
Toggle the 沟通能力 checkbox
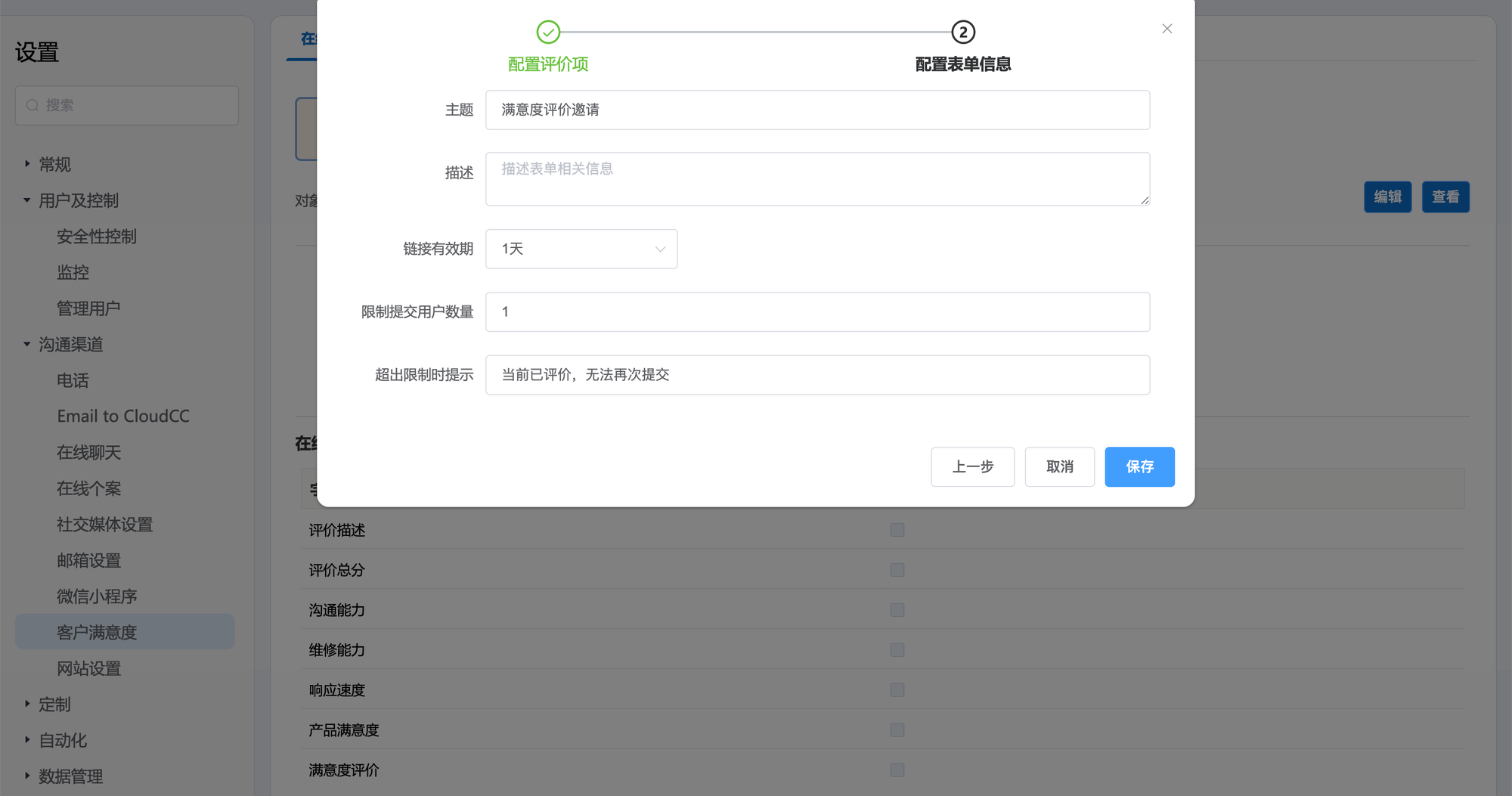(x=897, y=610)
